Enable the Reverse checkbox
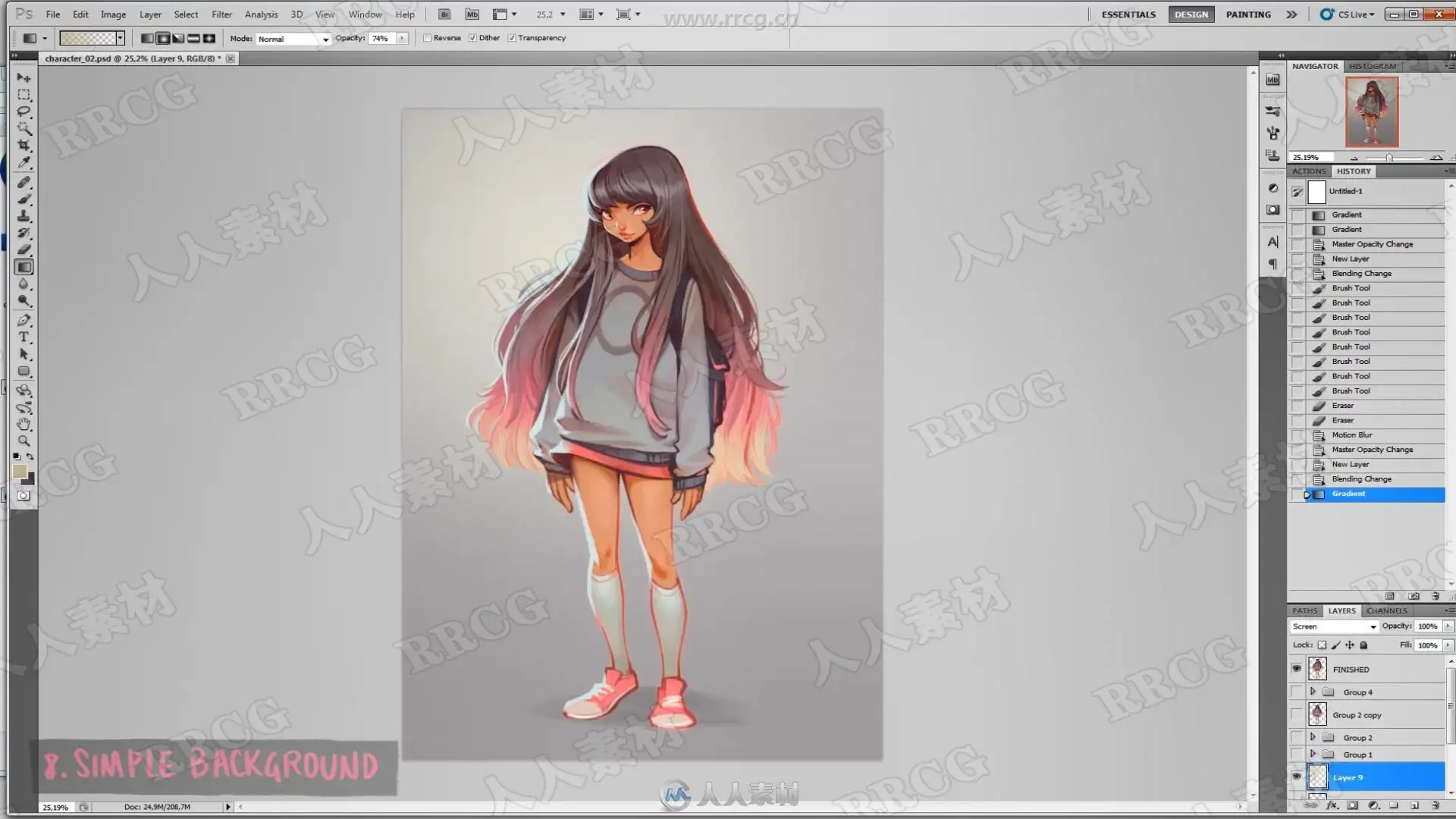Screen dimensions: 1456x819 pos(428,38)
